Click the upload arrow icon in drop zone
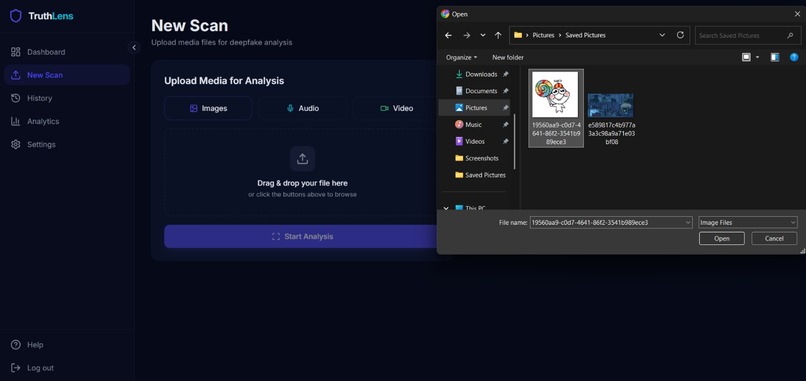 302,159
